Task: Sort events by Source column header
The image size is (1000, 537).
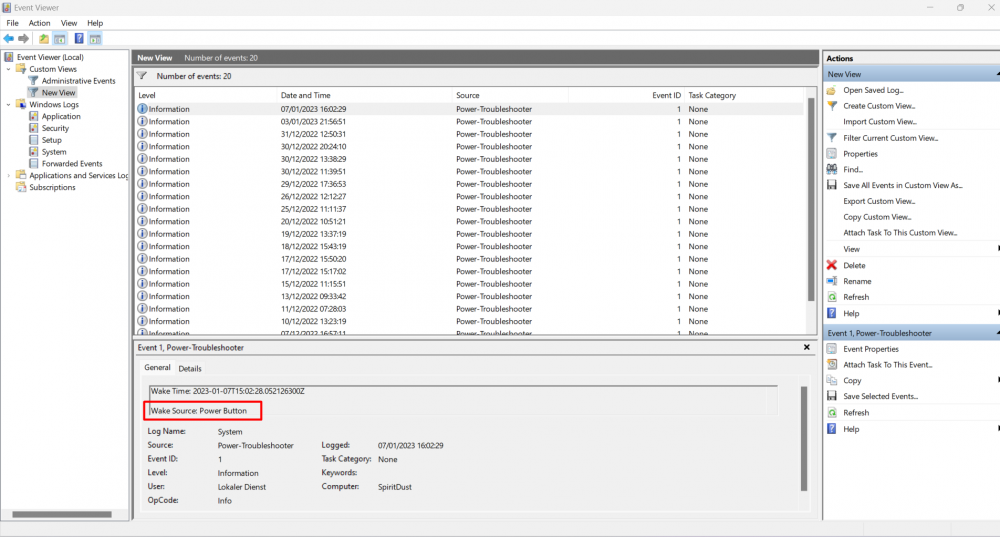Action: pos(510,95)
